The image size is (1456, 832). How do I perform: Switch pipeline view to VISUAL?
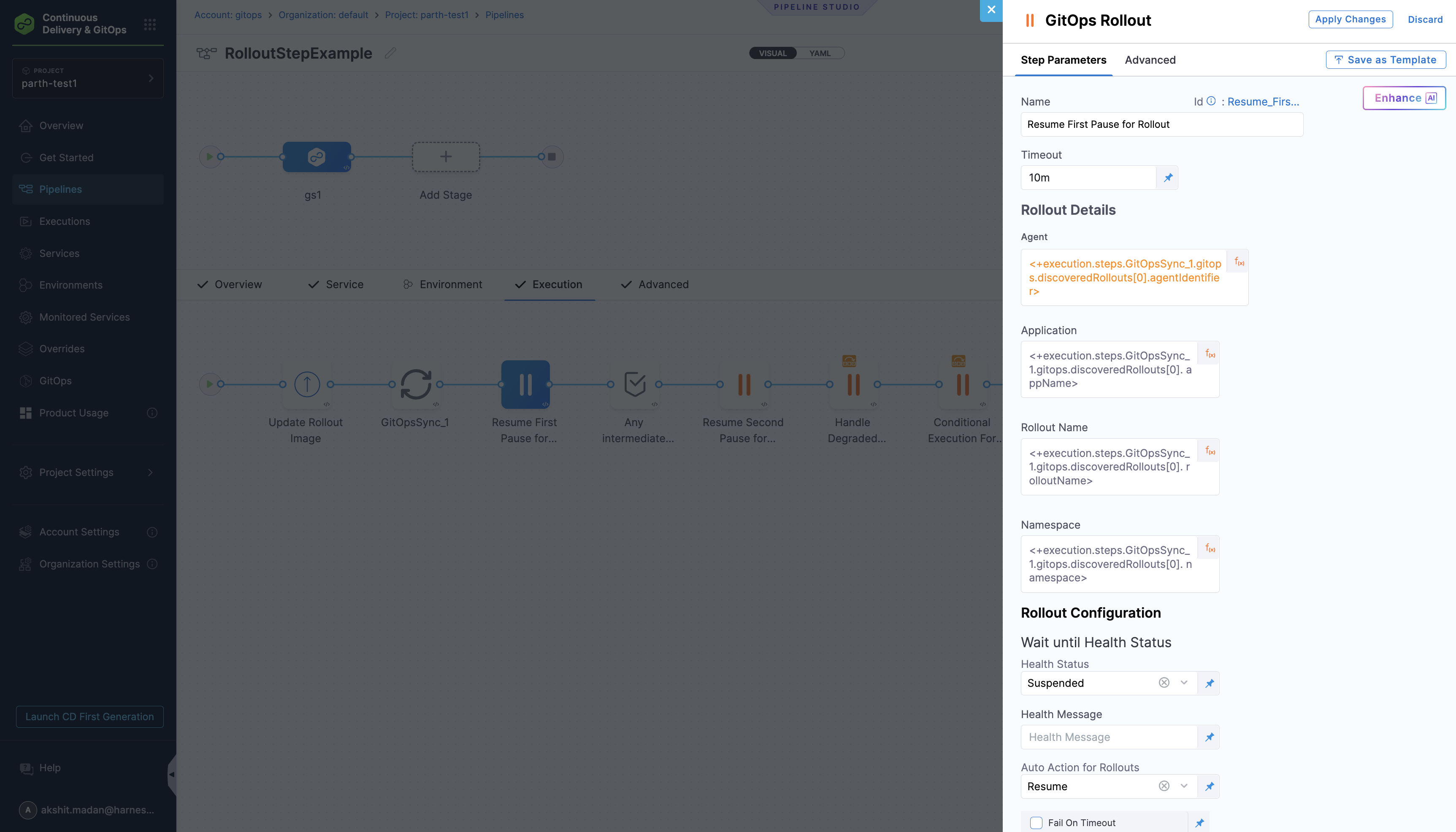773,53
